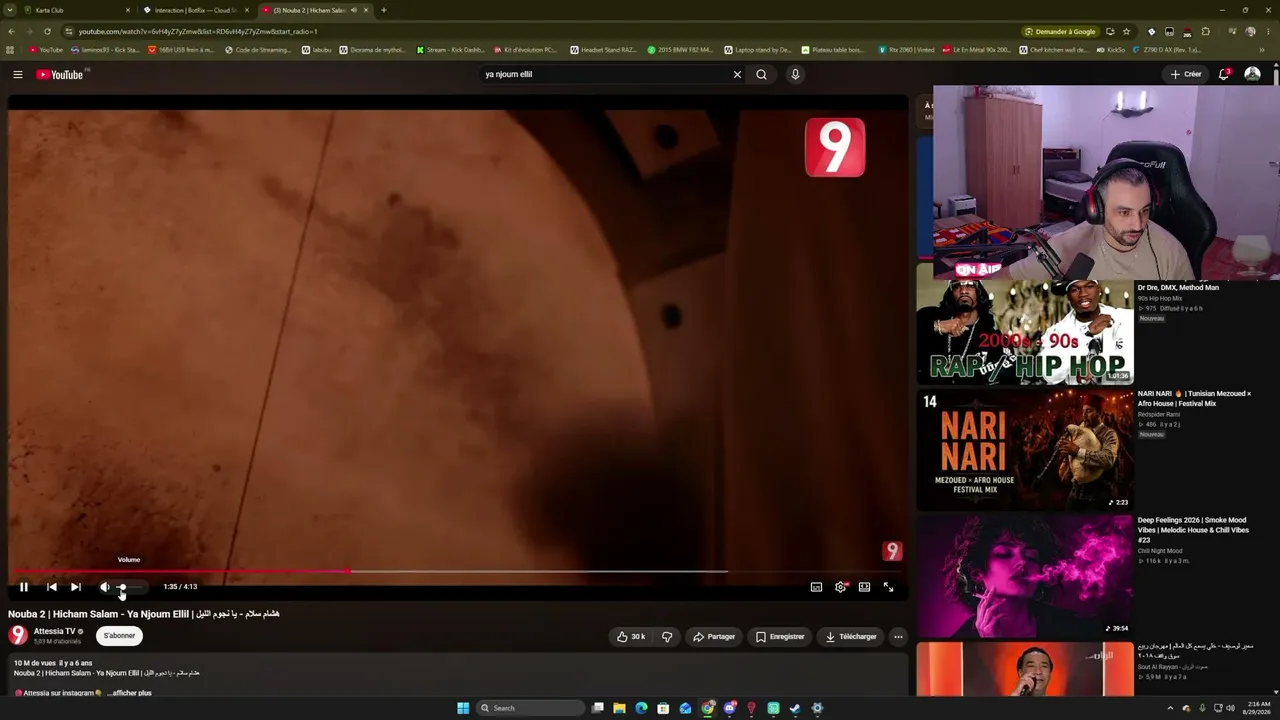Reload the current page

point(50,31)
